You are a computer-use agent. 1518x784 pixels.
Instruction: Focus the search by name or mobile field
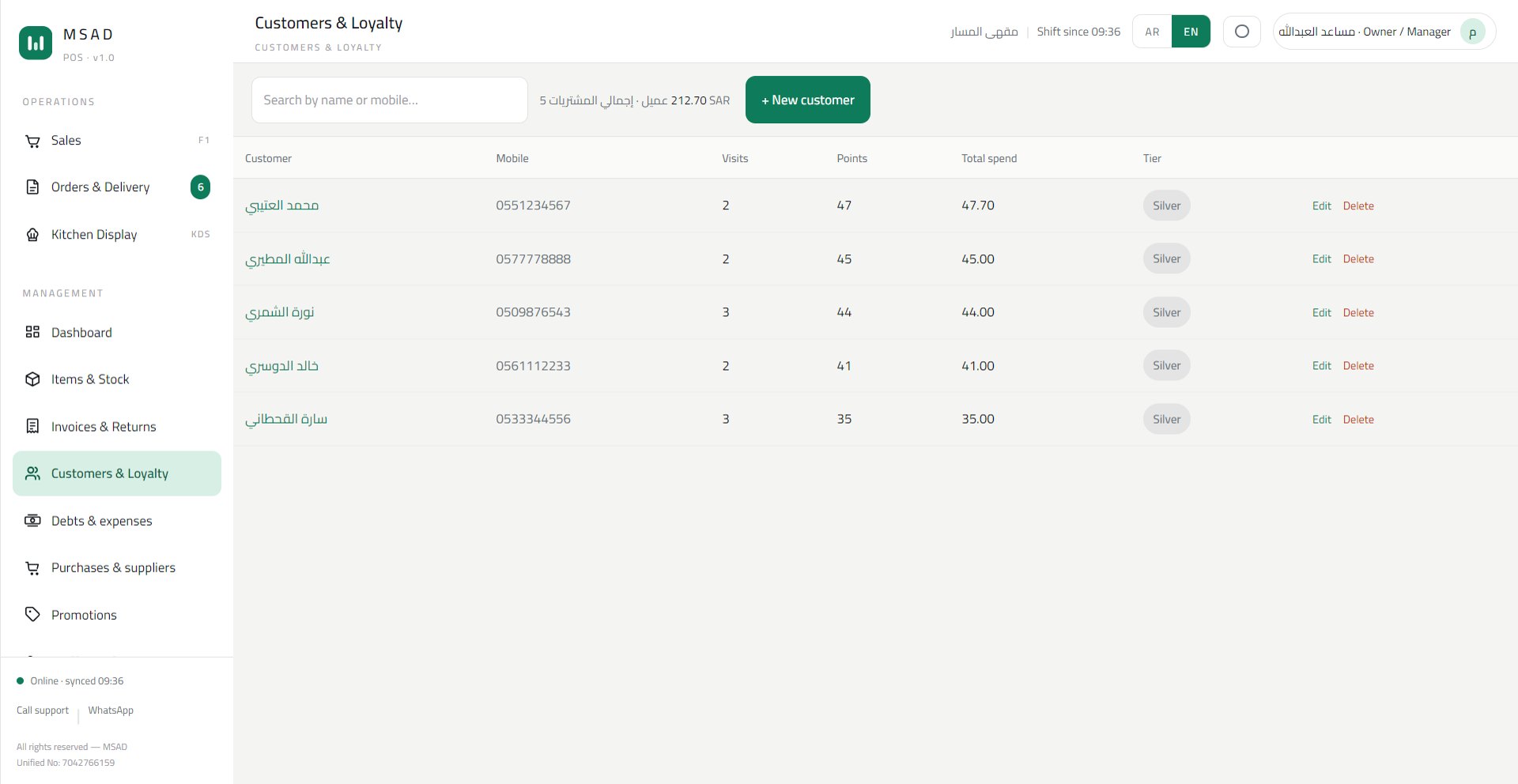(389, 100)
